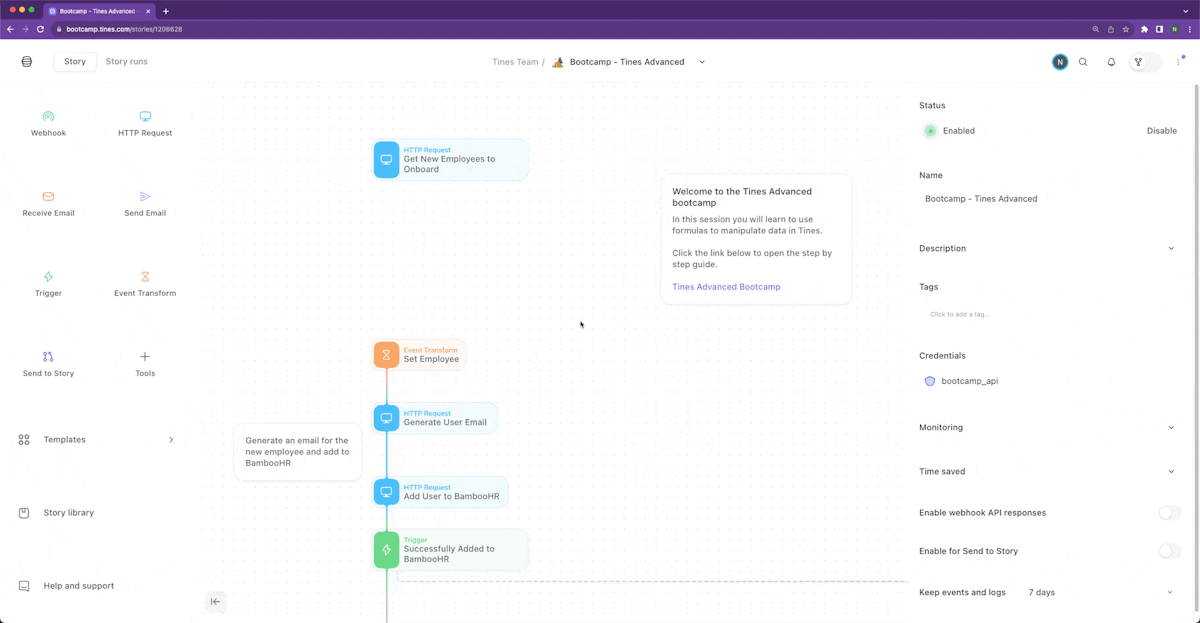Open the Tines Advanced Bootcamp link
The image size is (1200, 623).
726,287
